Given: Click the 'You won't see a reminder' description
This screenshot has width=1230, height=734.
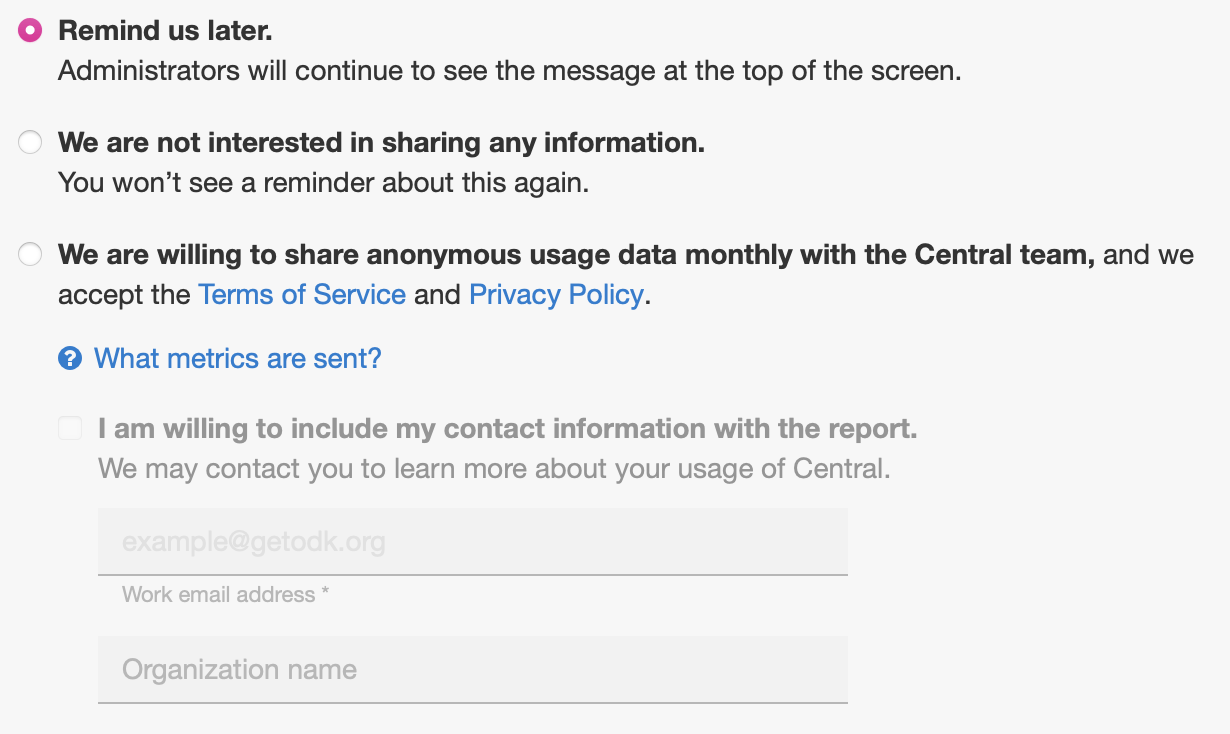Looking at the screenshot, I should pos(323,183).
